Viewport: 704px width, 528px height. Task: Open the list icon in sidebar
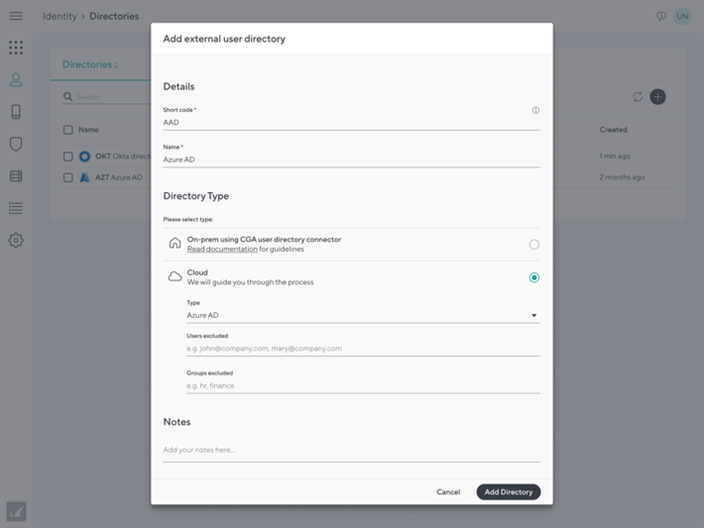(x=16, y=208)
